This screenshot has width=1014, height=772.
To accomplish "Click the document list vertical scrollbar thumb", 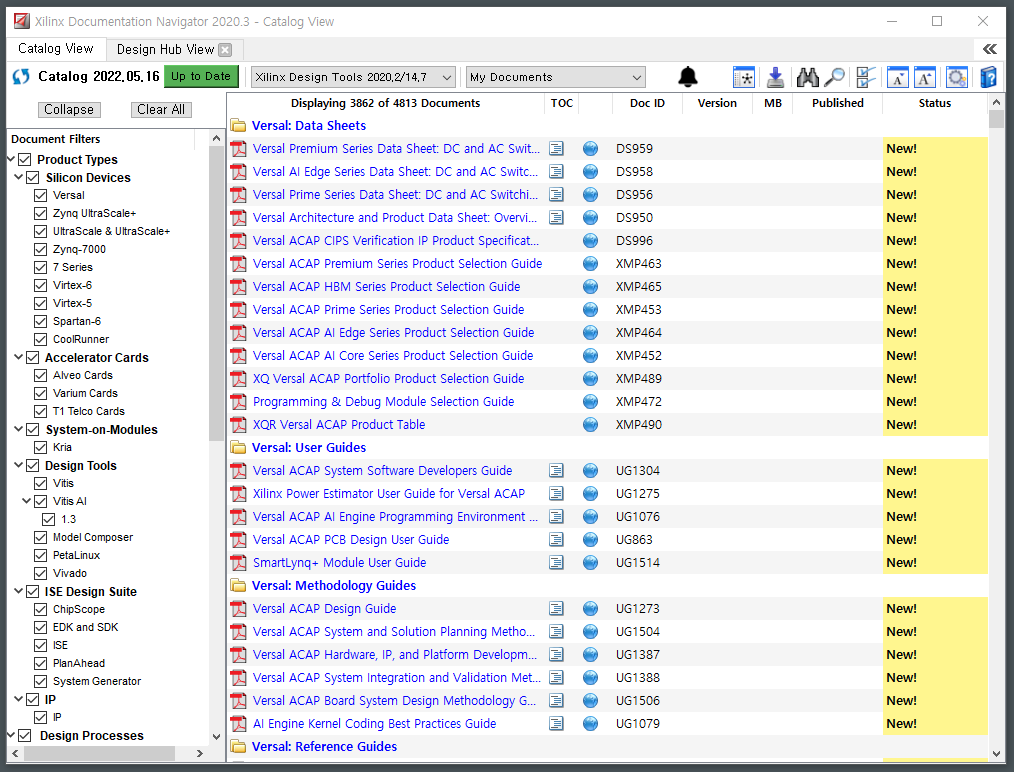I will pos(996,120).
